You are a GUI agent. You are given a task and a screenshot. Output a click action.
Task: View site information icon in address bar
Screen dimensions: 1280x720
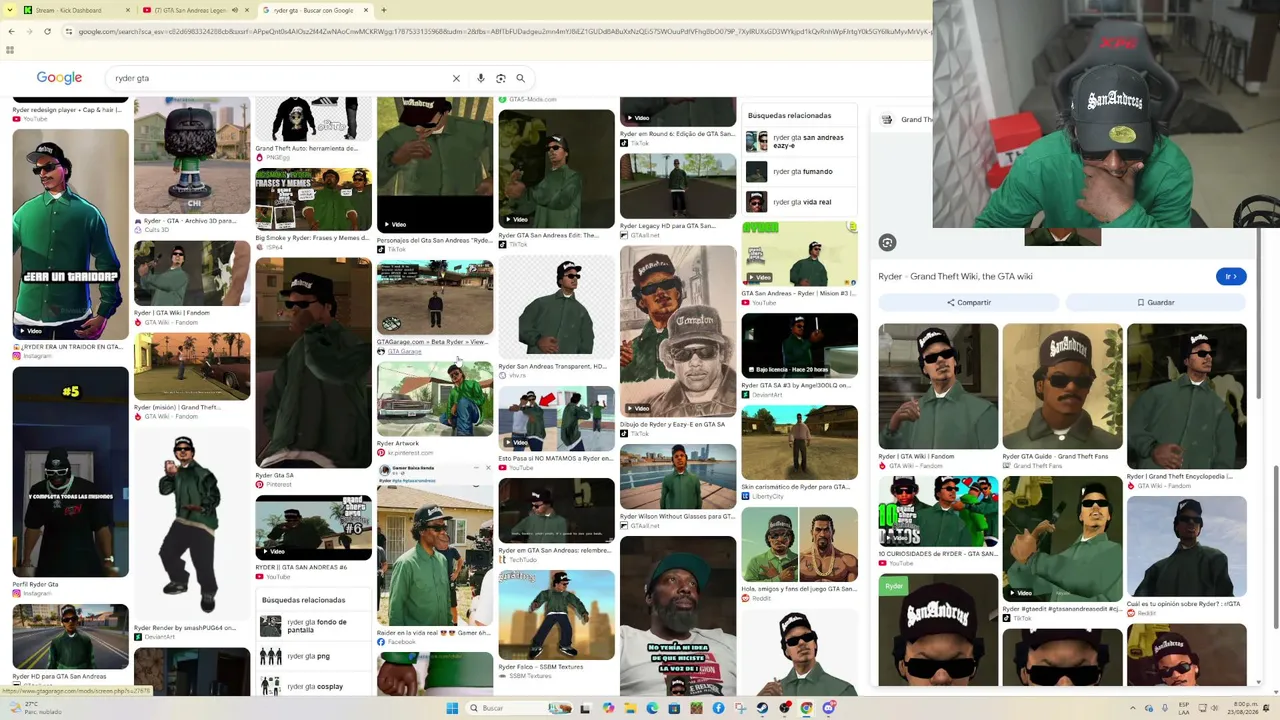68,31
